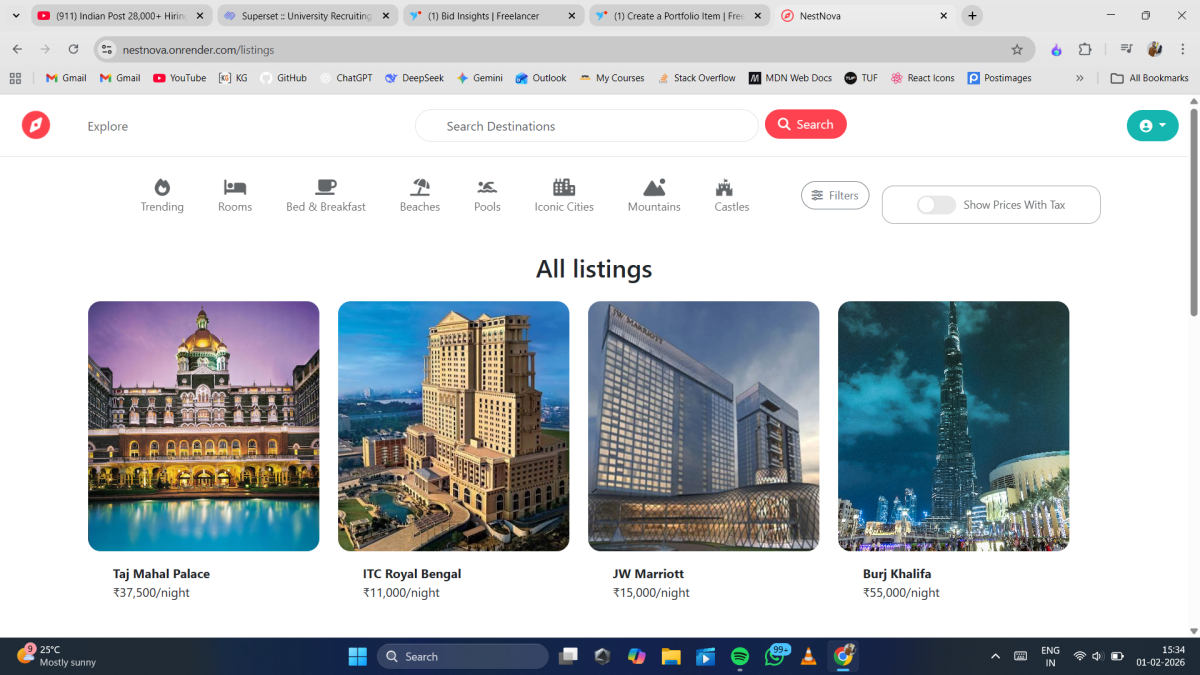Open the user profile dropdown menu
The width and height of the screenshot is (1200, 675).
(1152, 125)
